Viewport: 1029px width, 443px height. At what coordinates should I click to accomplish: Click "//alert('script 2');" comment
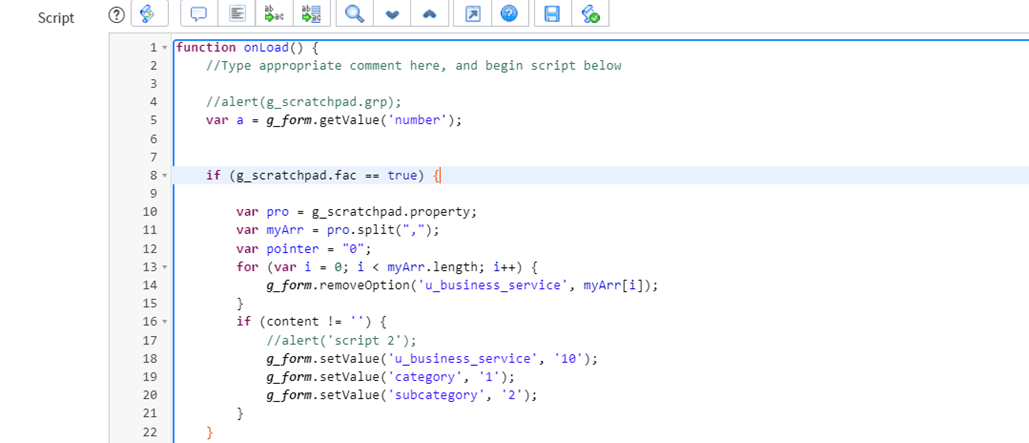(342, 341)
